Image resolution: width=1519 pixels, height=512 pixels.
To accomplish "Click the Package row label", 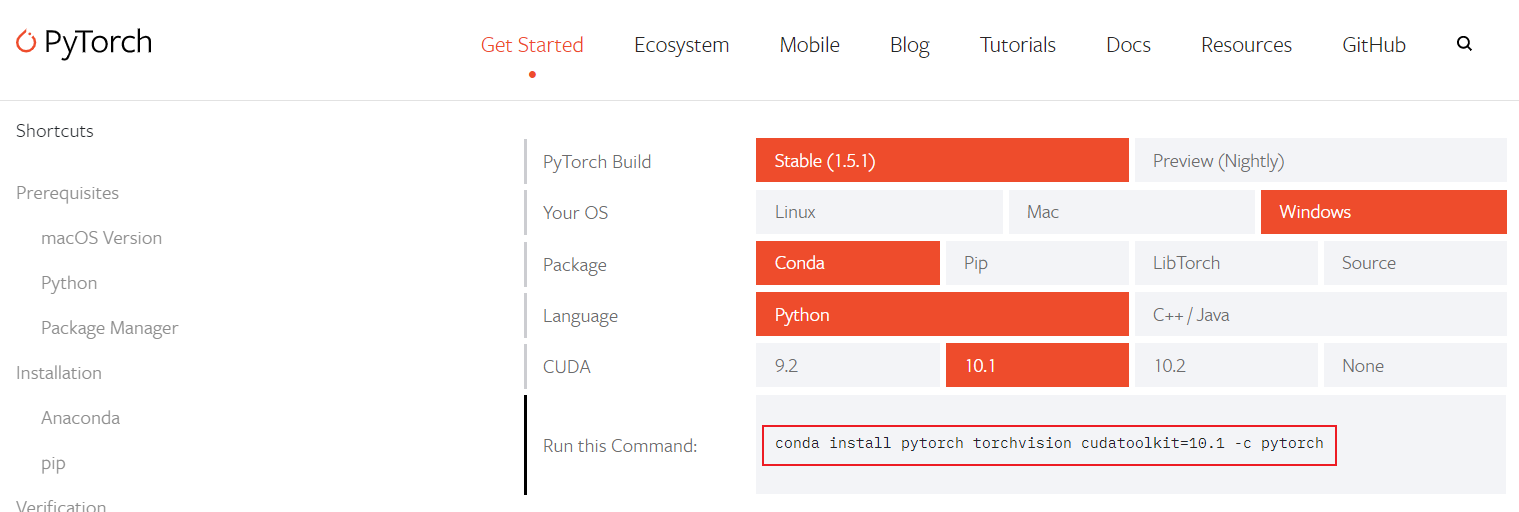I will 575,265.
